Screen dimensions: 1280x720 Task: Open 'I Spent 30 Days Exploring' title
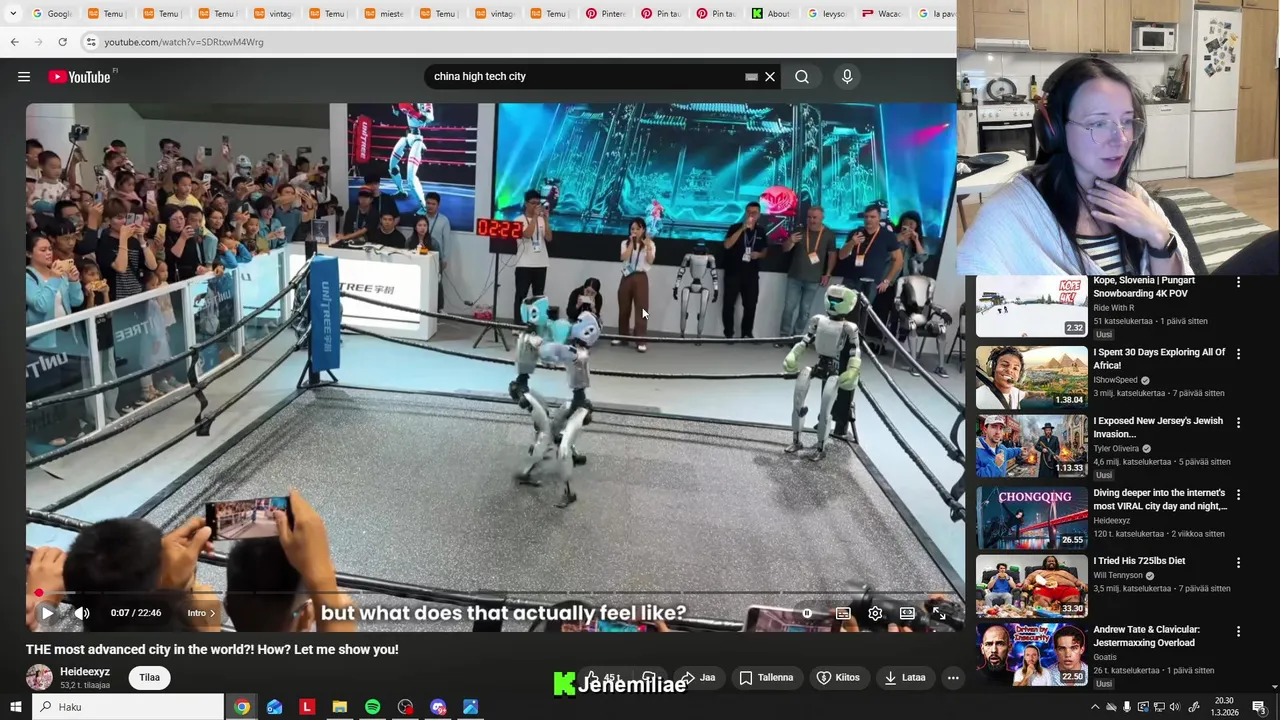click(1158, 359)
